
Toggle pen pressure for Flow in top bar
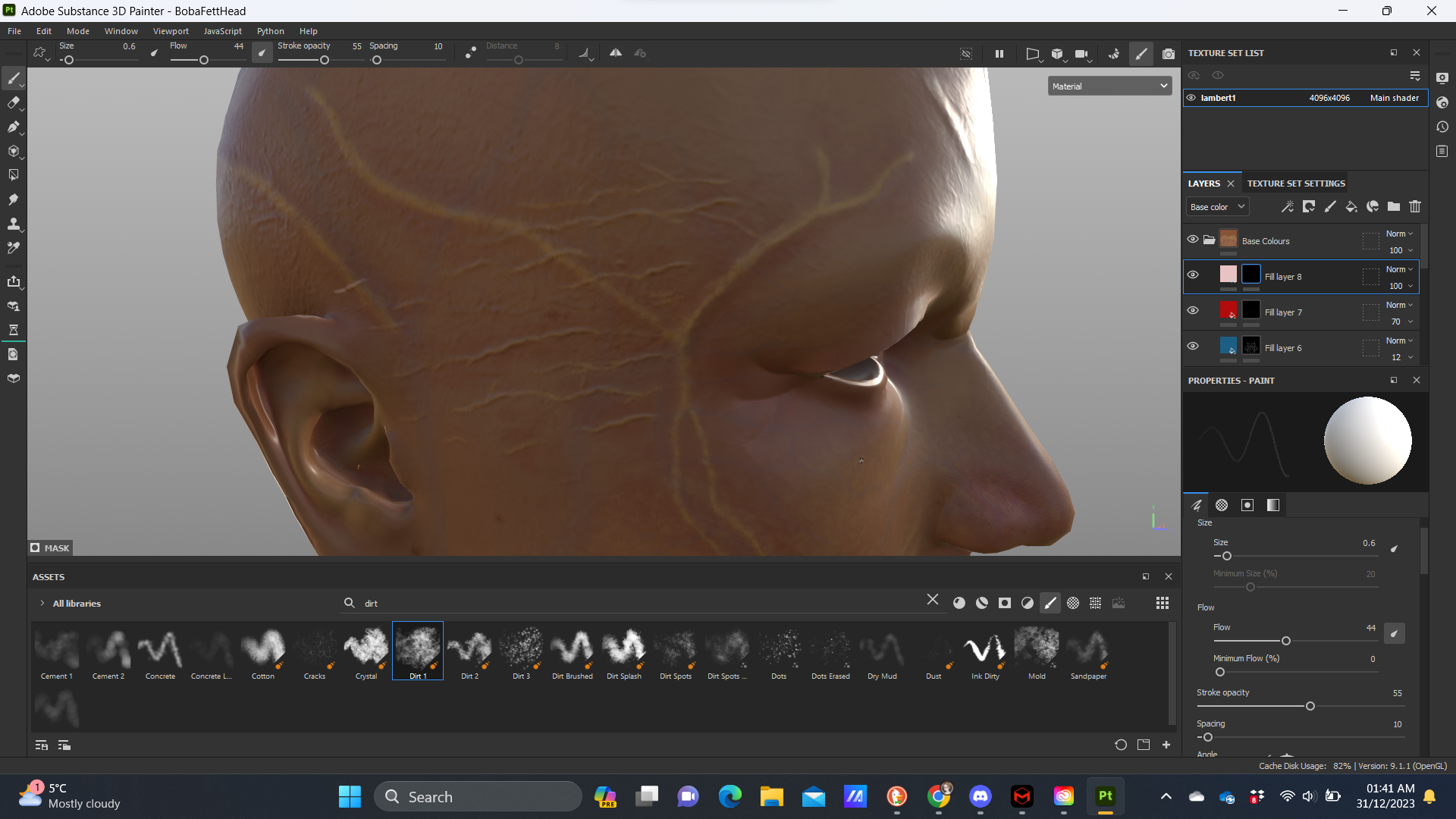coord(262,53)
